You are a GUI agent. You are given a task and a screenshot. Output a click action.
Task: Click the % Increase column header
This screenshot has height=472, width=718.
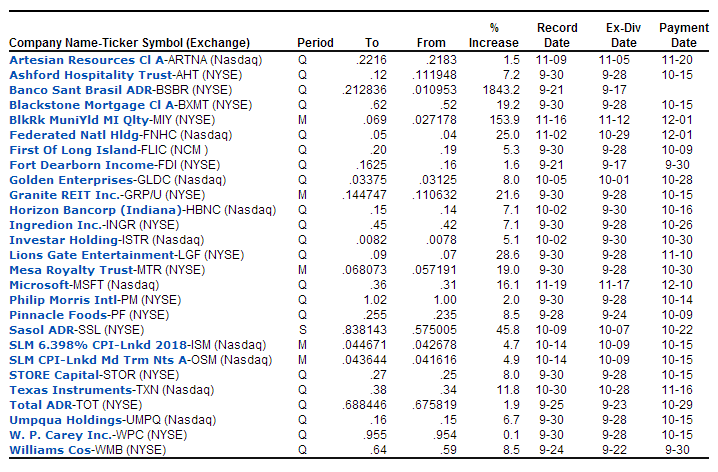pyautogui.click(x=494, y=35)
